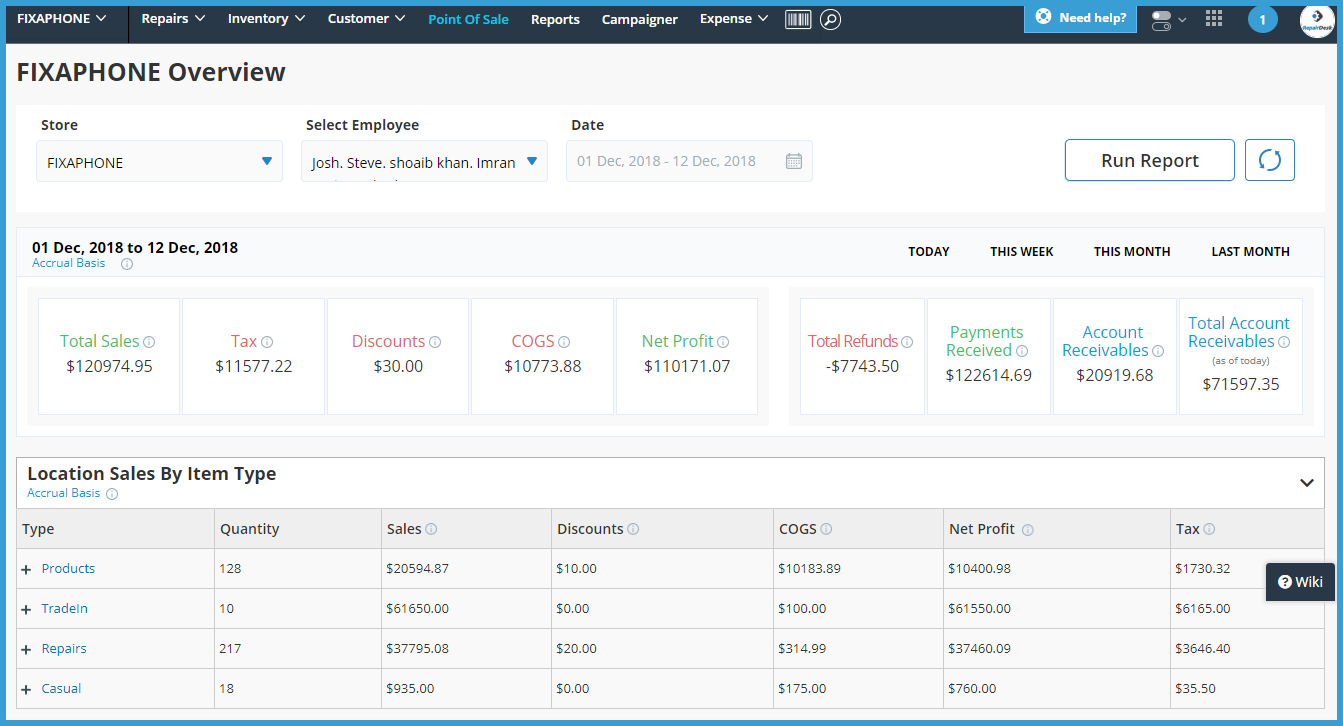Open the Select Employee dropdown
Screen dimensions: 1343x726
(x=424, y=161)
